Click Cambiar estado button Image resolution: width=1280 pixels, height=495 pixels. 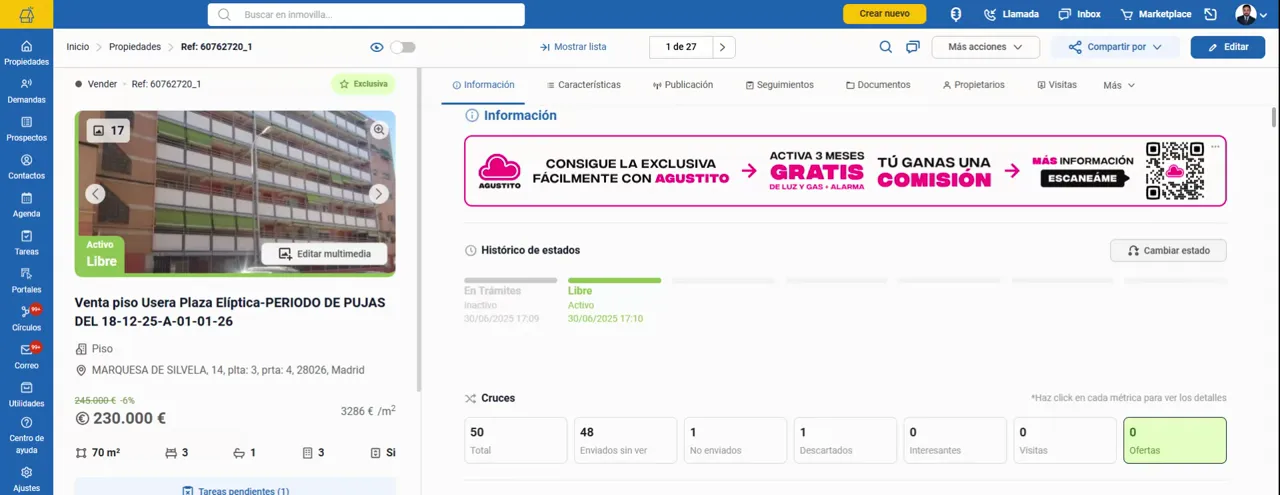(x=1168, y=250)
